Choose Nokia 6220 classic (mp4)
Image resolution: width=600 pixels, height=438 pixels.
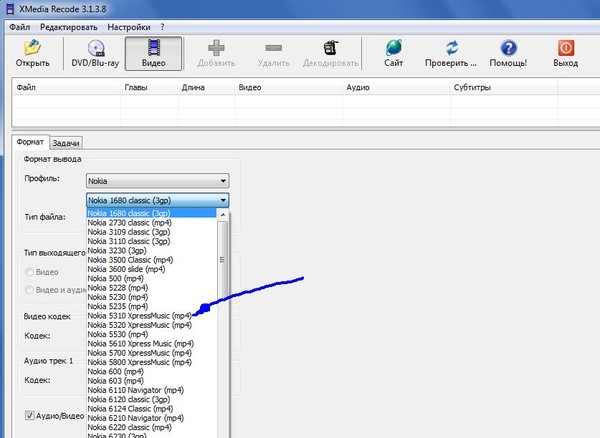(x=152, y=427)
